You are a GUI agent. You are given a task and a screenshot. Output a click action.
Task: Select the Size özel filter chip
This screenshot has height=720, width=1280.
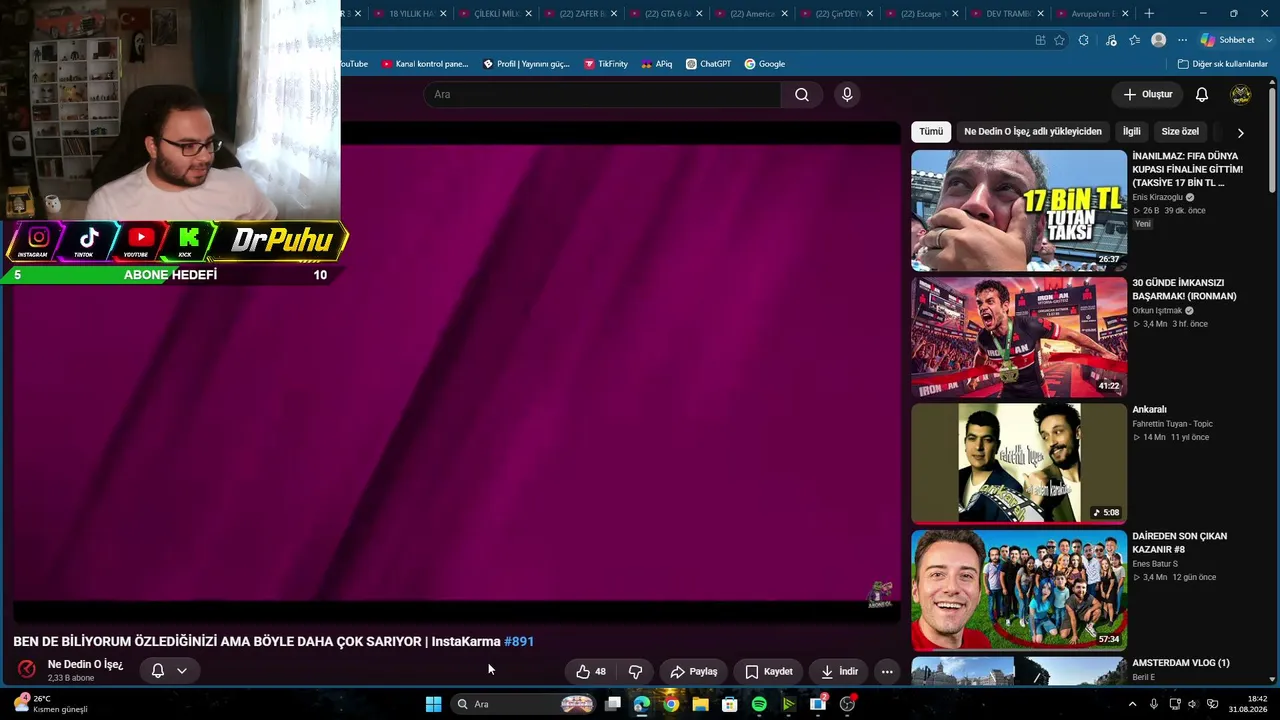point(1180,131)
